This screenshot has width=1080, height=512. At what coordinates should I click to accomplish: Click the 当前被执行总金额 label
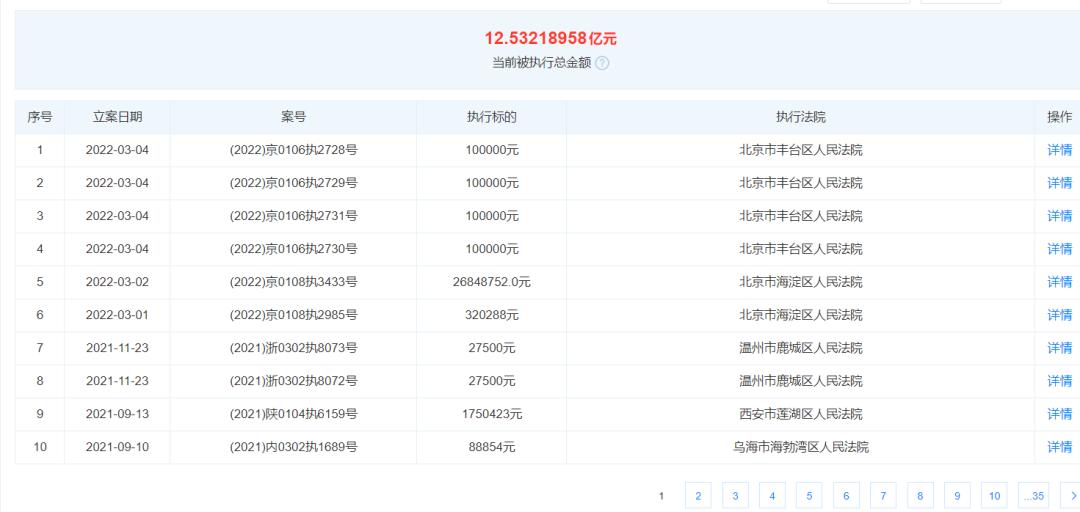pos(541,63)
